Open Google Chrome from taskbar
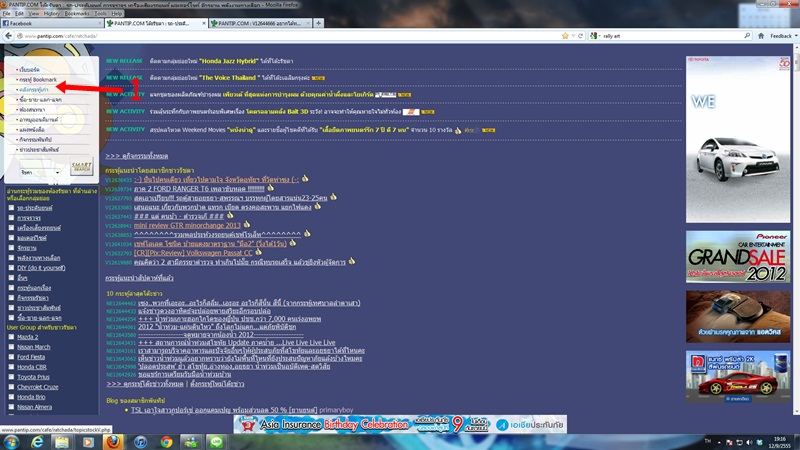This screenshot has height=450, width=800. [x=166, y=442]
